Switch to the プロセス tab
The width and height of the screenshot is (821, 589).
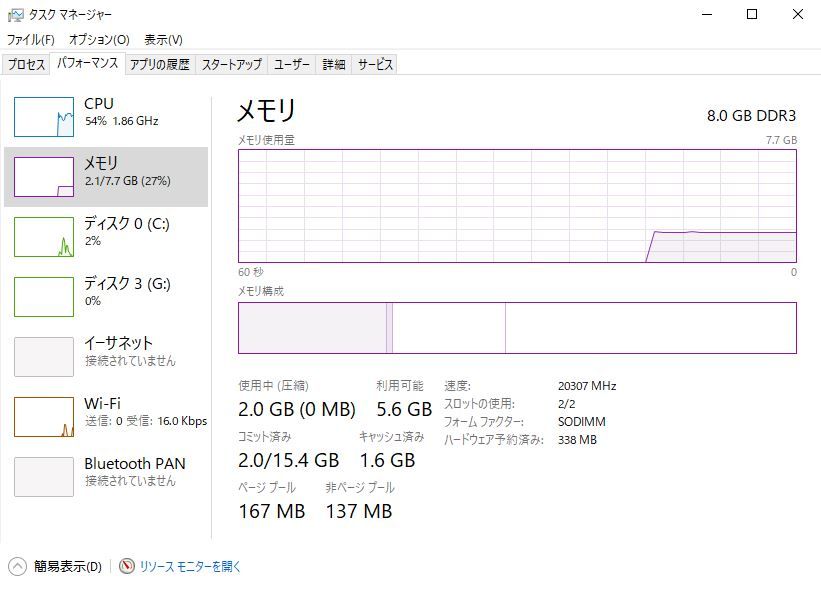(x=26, y=64)
